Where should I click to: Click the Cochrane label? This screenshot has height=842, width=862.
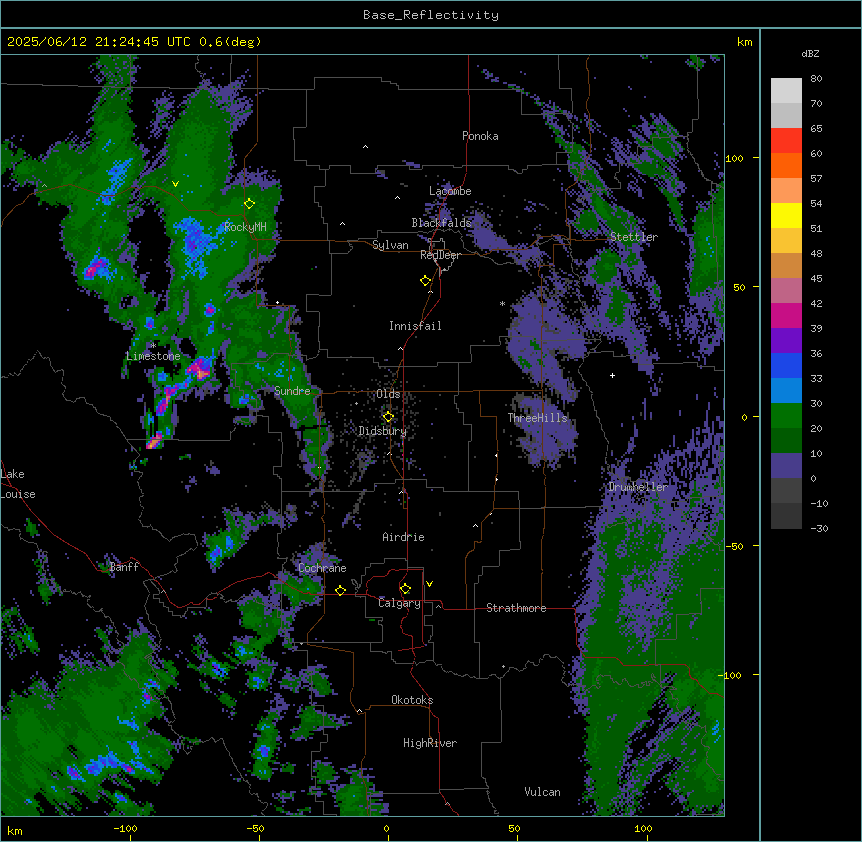click(322, 568)
